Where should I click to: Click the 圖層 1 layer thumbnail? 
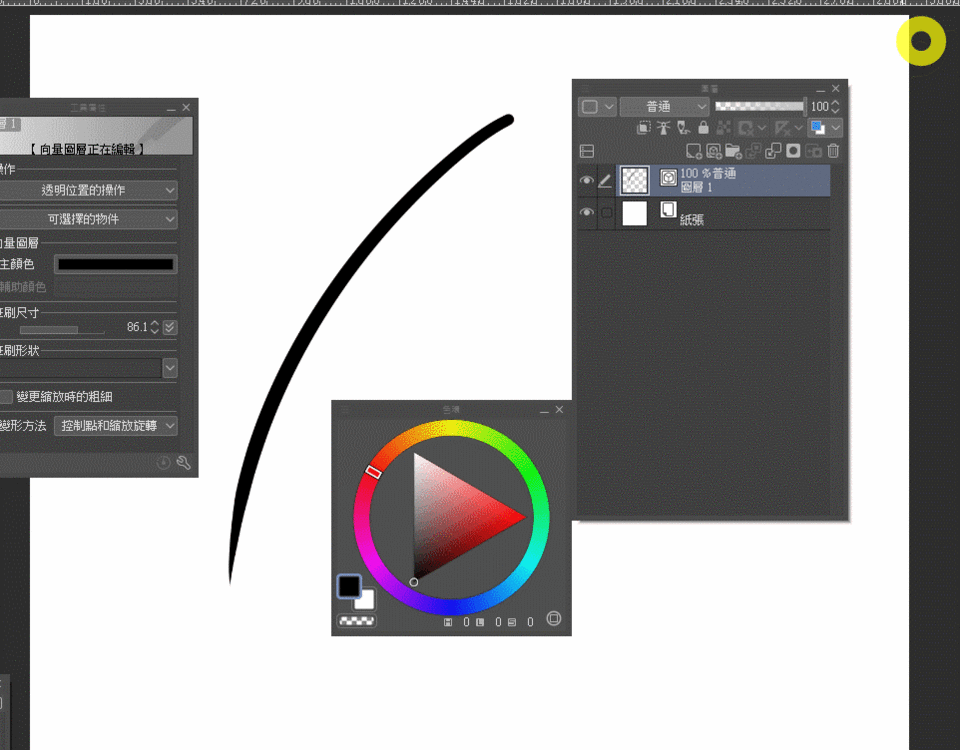(x=634, y=180)
